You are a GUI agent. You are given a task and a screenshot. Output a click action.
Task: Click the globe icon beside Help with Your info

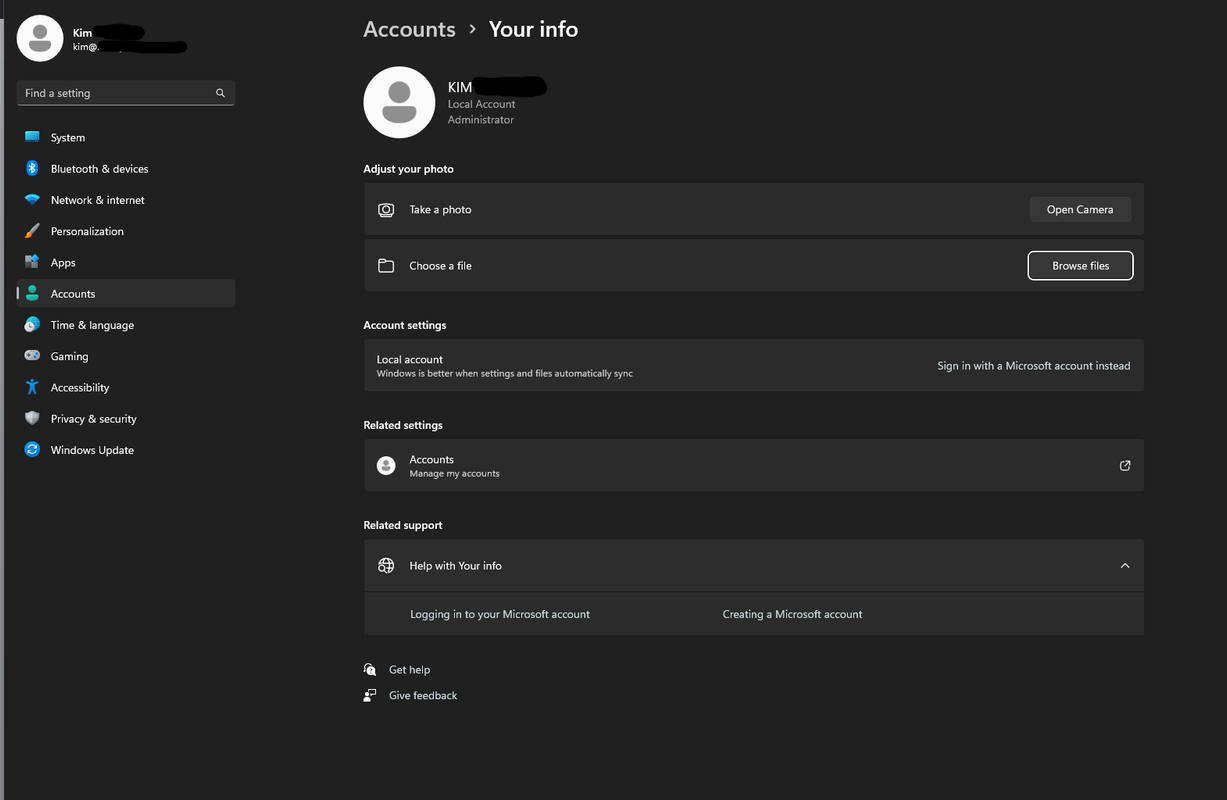tap(386, 565)
